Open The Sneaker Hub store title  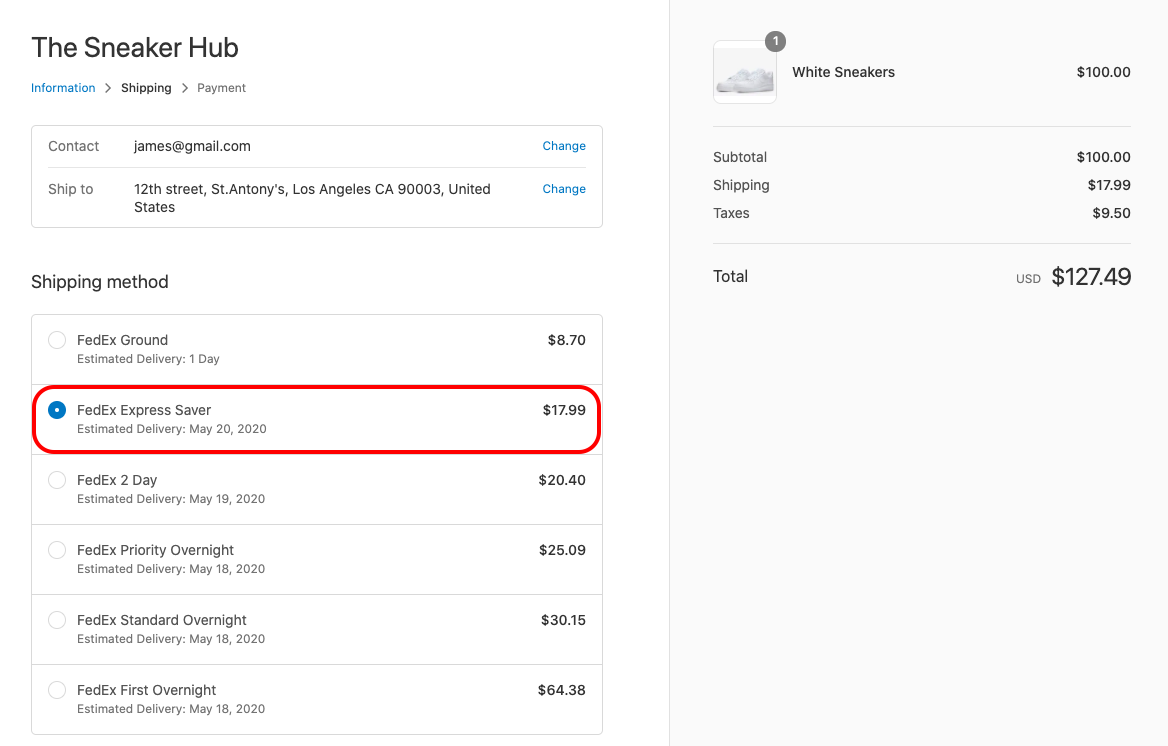click(135, 48)
